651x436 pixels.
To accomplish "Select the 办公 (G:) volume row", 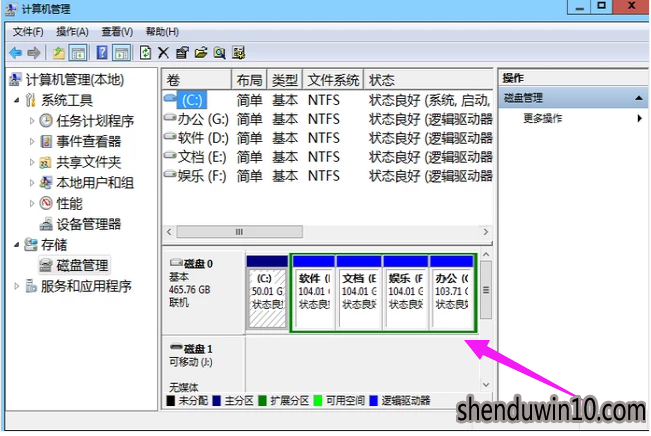I will point(328,119).
